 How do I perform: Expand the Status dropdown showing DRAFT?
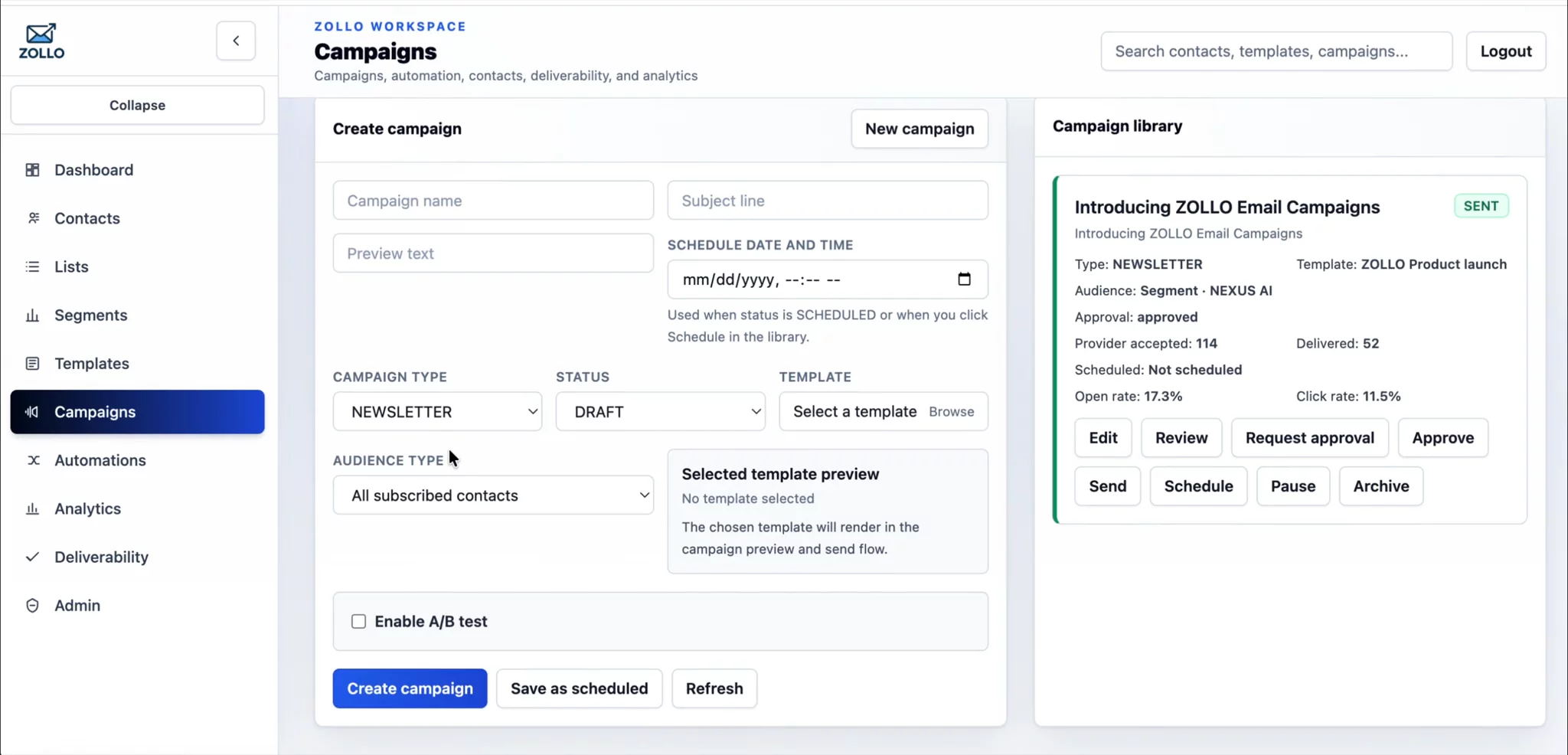[660, 412]
